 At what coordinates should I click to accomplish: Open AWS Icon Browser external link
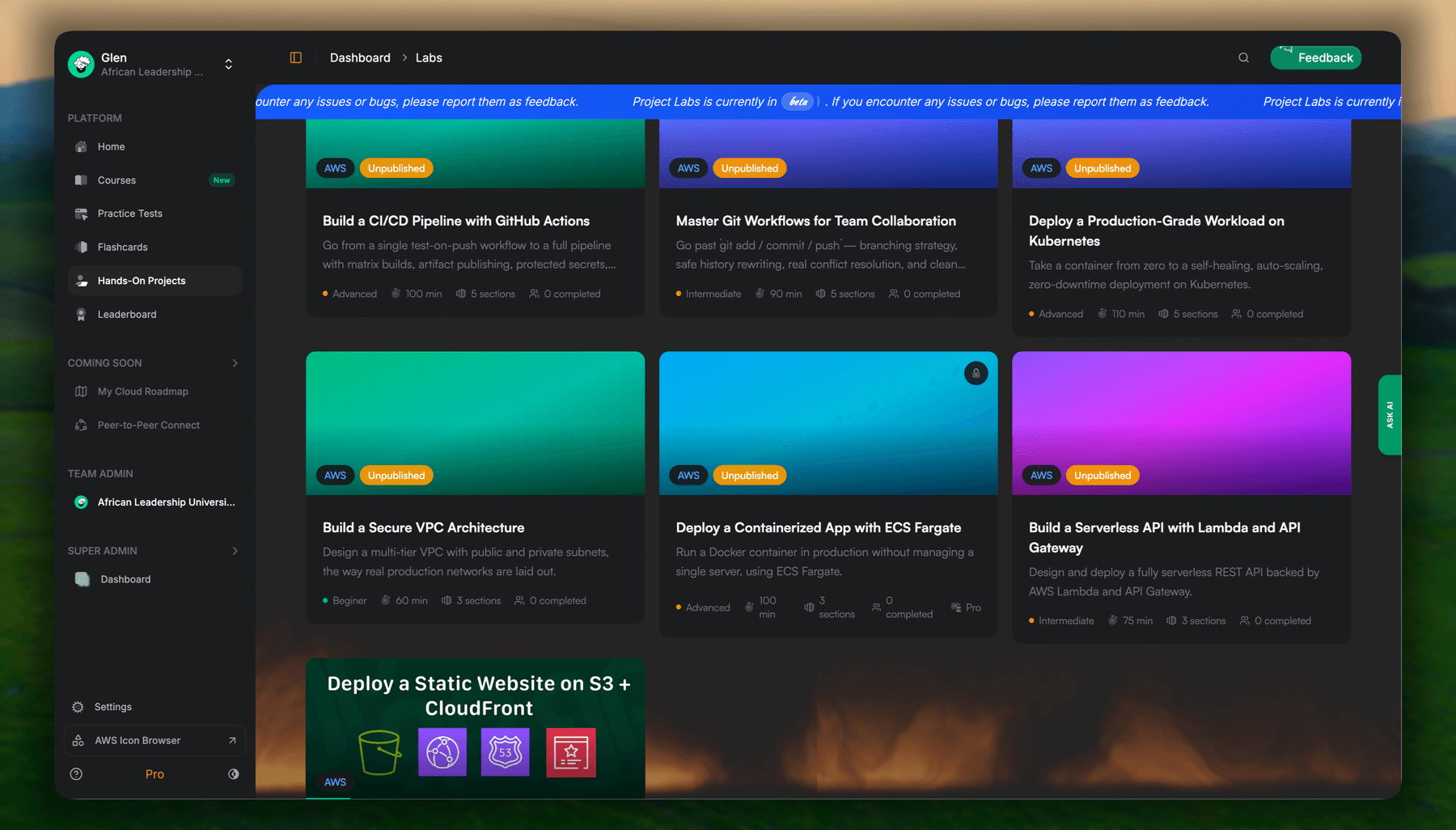coord(154,740)
